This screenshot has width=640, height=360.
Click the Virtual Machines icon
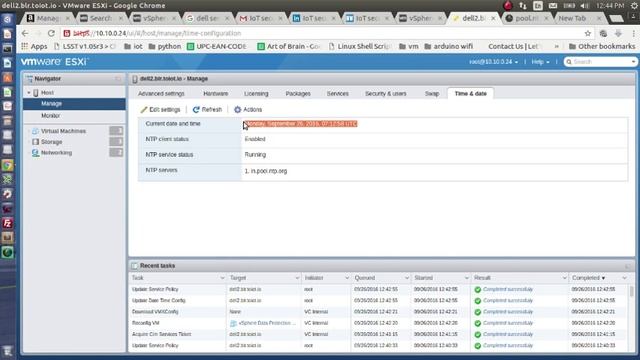point(36,131)
